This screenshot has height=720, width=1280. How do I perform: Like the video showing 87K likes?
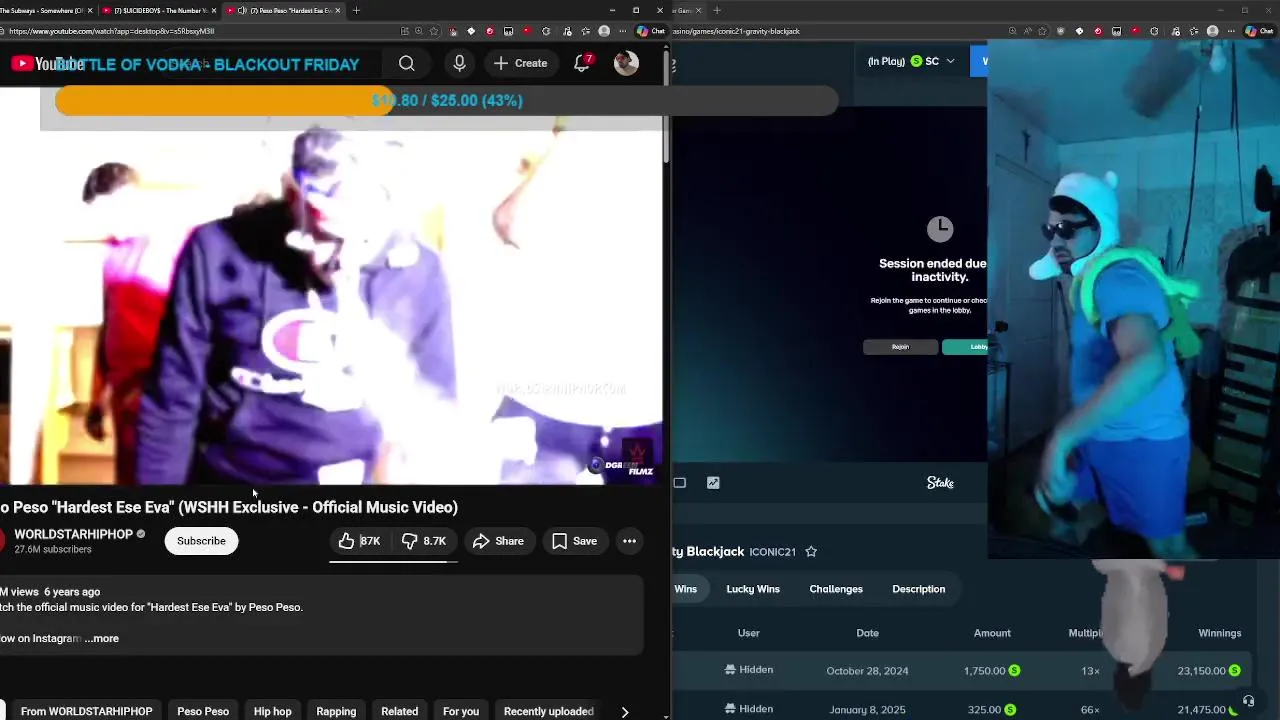359,541
